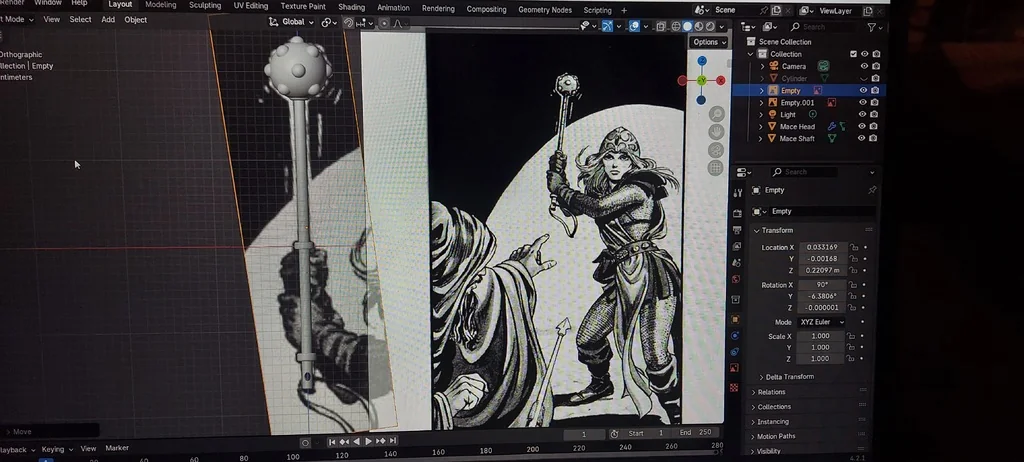Viewport: 1024px width, 462px height.
Task: Click the zoom view magnifier gizmo
Action: (x=716, y=114)
